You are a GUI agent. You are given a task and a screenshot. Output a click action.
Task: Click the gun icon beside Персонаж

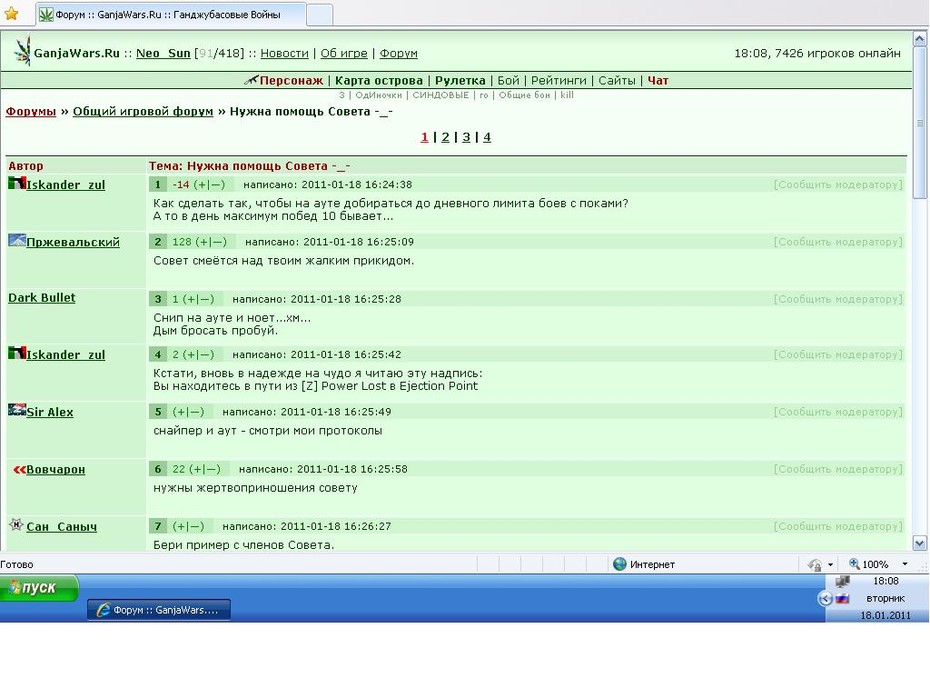pyautogui.click(x=251, y=80)
